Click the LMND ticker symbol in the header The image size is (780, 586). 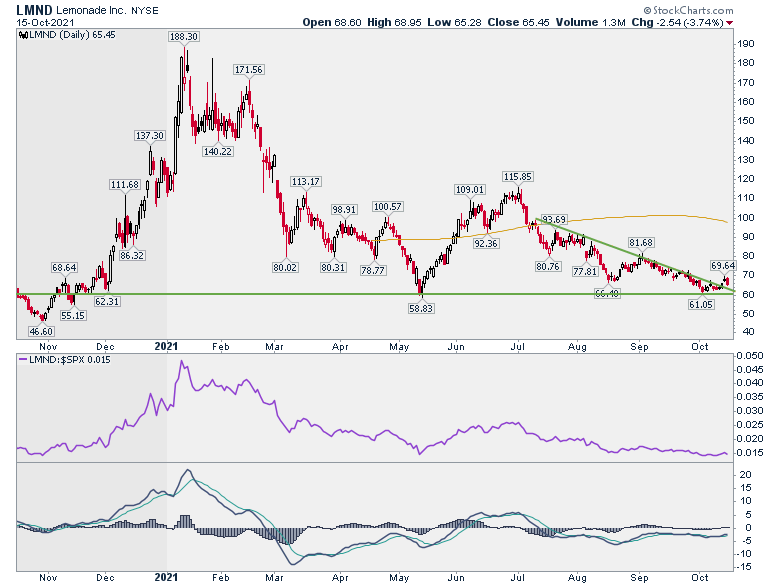click(34, 10)
